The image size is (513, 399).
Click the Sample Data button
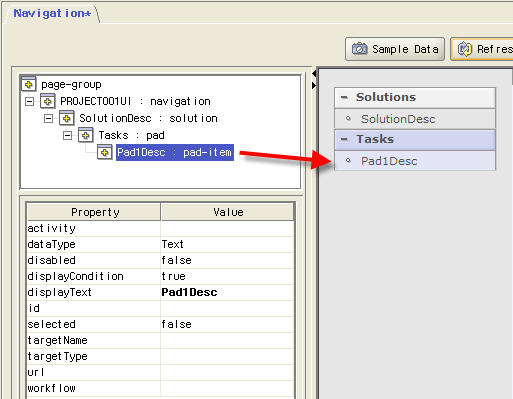(395, 49)
